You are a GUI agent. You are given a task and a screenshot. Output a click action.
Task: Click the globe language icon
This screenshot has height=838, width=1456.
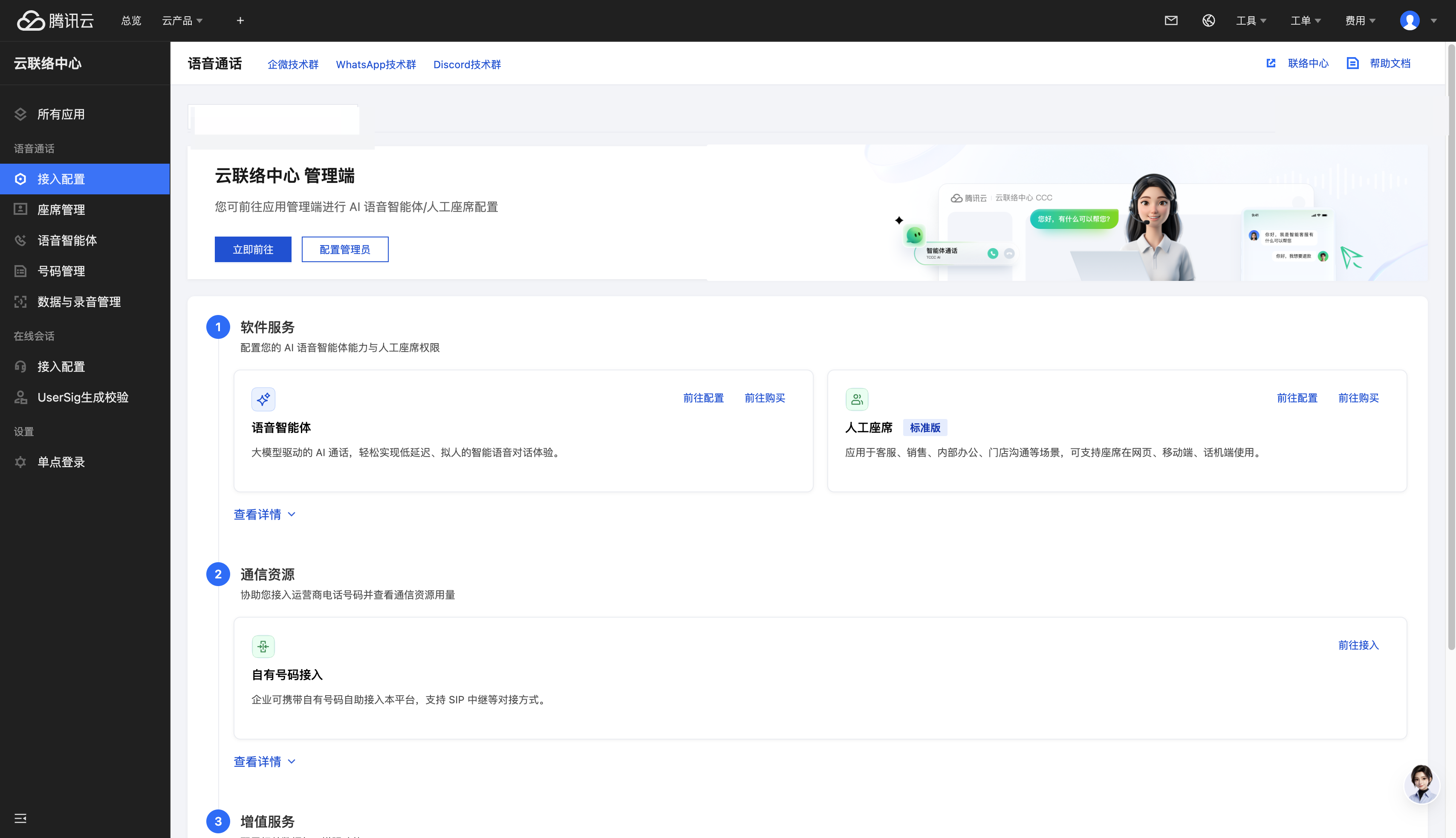pyautogui.click(x=1208, y=21)
